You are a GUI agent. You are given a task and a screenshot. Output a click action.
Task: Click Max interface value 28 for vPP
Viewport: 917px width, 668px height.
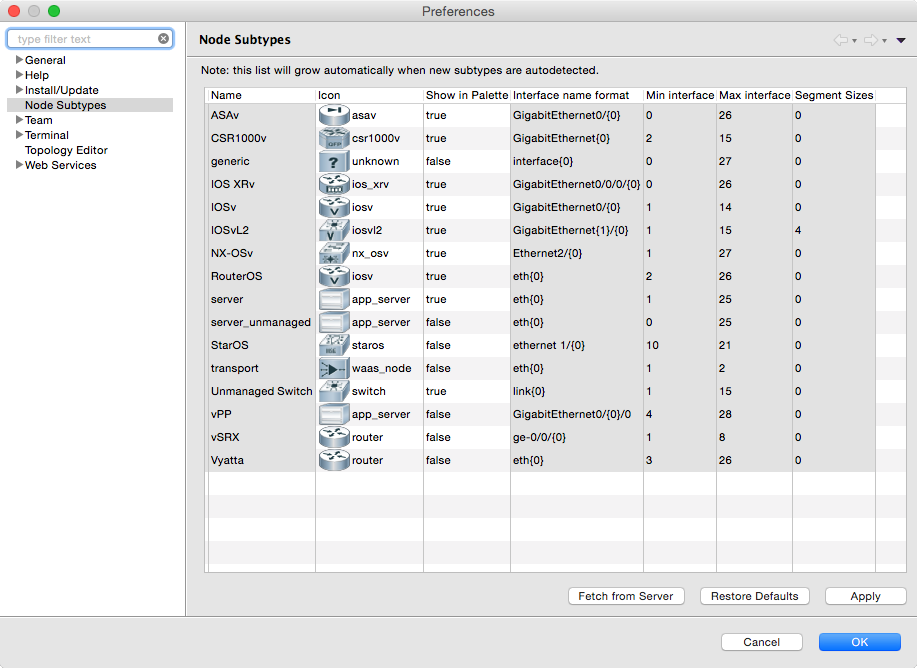pyautogui.click(x=725, y=414)
